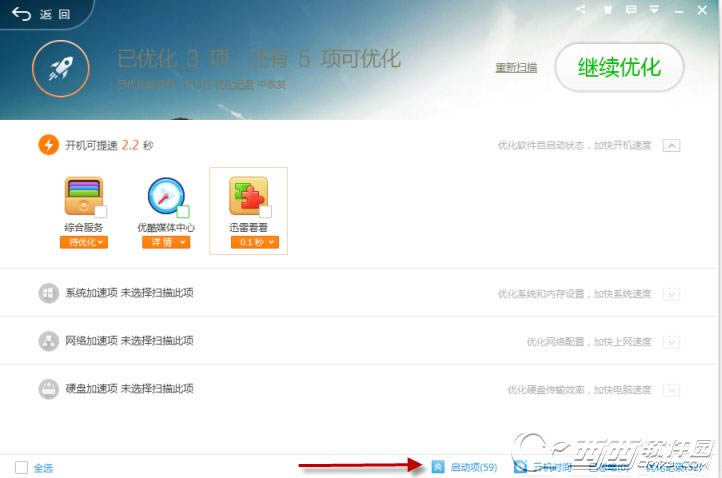
Task: Click the 继续优化 button
Action: click(619, 68)
